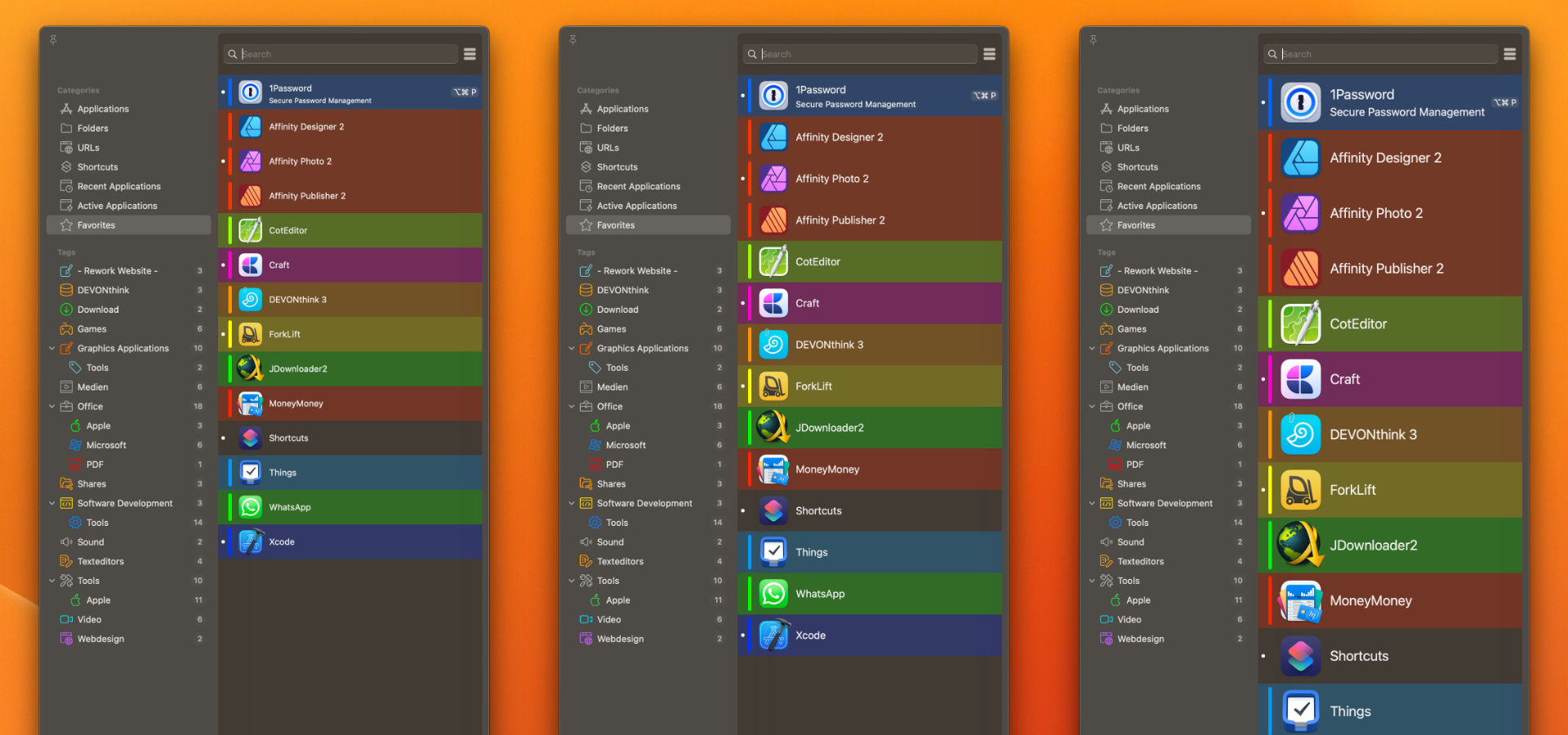Click DEVONthink 3 icon in middle window
This screenshot has width=1568, height=735.
(773, 345)
